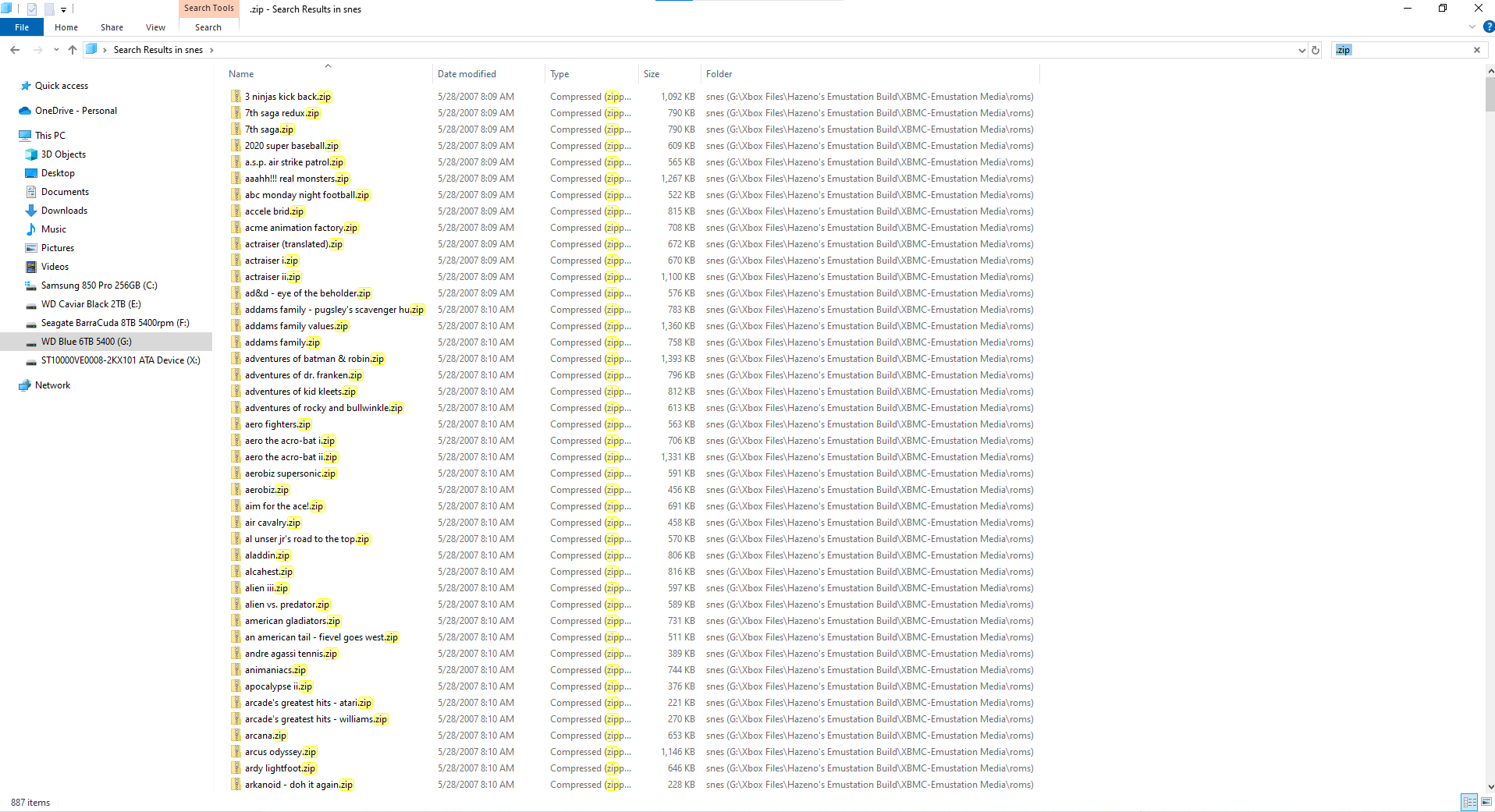Viewport: 1495px width, 812px height.
Task: Open the Recent locations dropdown arrow
Action: pos(56,50)
